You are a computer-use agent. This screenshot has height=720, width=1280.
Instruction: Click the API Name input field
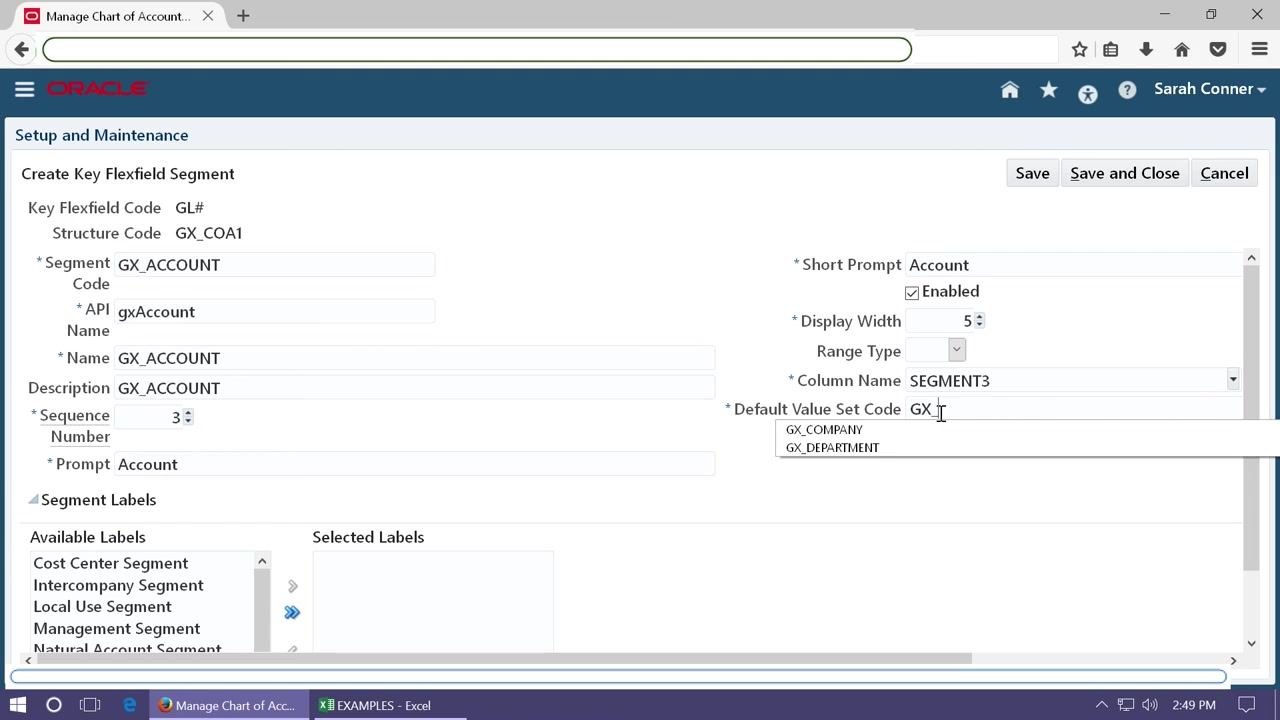(x=275, y=311)
